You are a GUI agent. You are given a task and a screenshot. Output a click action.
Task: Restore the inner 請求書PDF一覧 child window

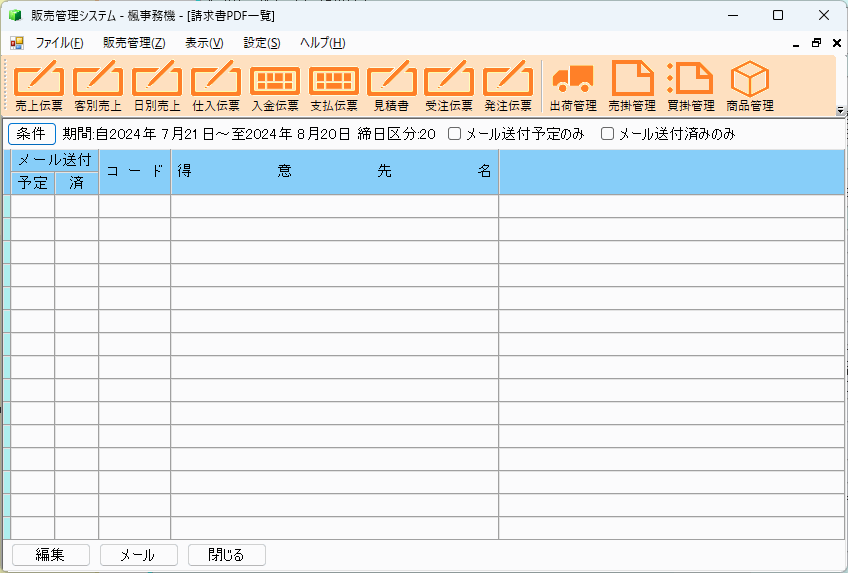tap(817, 43)
